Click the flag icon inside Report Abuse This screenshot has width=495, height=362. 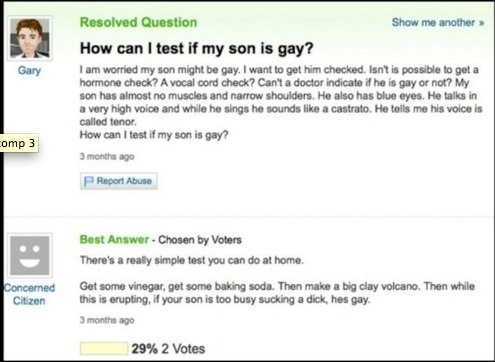tap(88, 181)
